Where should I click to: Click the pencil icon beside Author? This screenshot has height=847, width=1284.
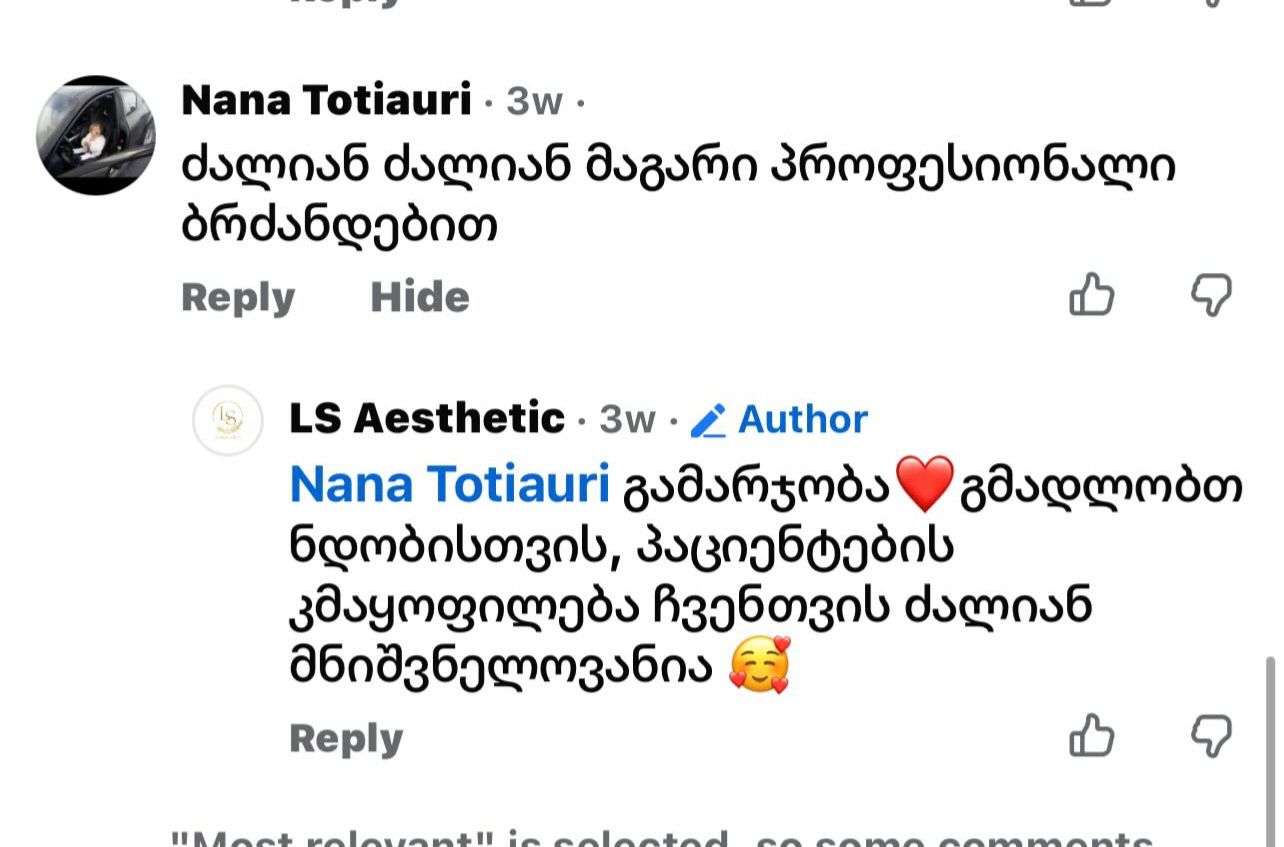point(708,420)
